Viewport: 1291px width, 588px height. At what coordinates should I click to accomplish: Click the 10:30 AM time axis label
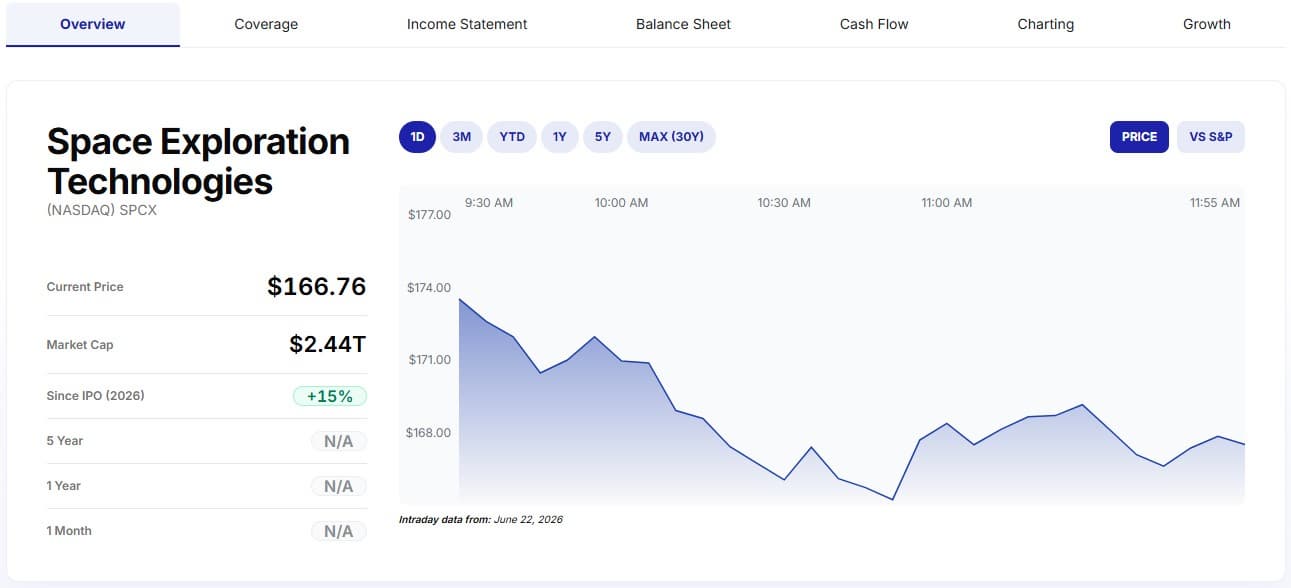coord(784,203)
